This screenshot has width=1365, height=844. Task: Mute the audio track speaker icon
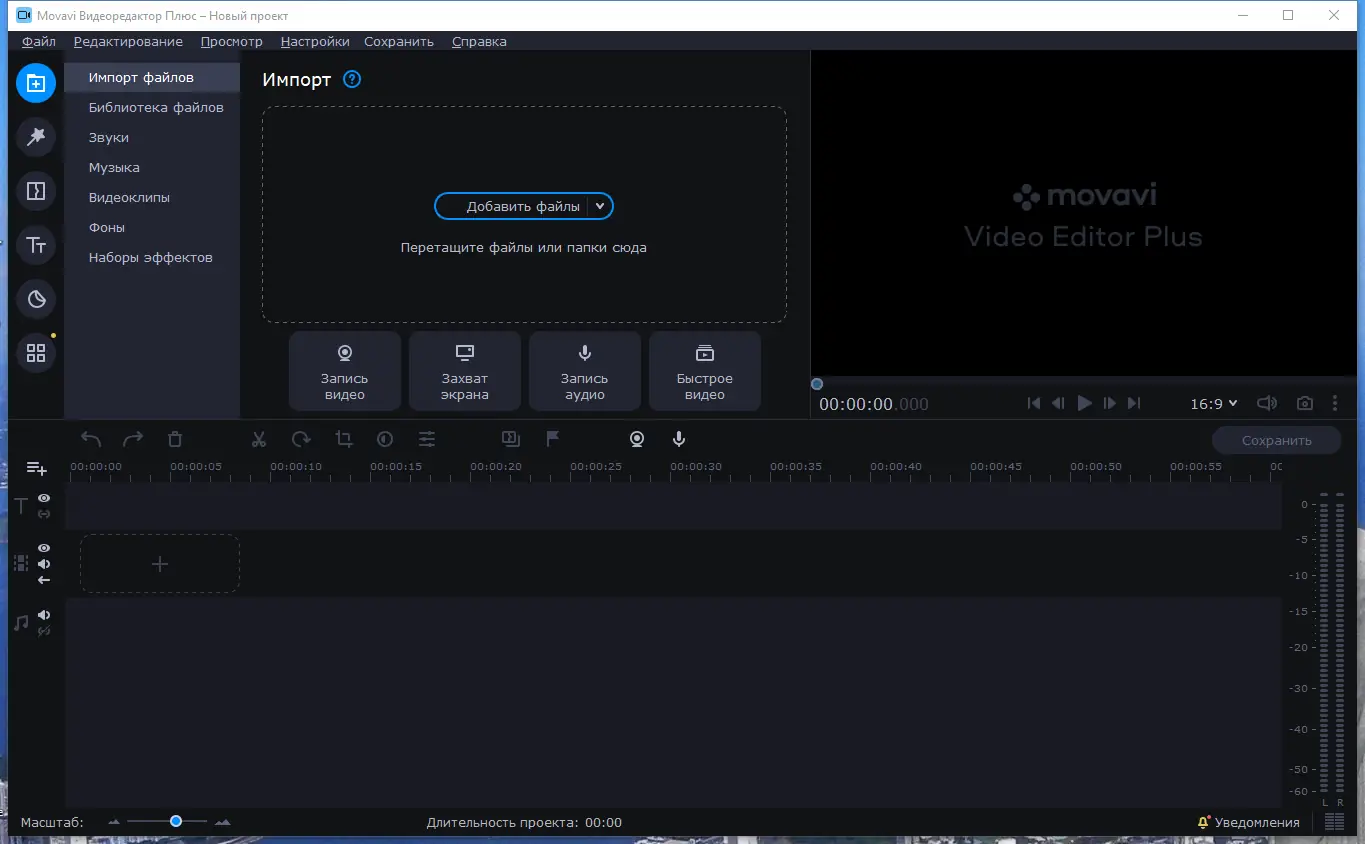[44, 616]
